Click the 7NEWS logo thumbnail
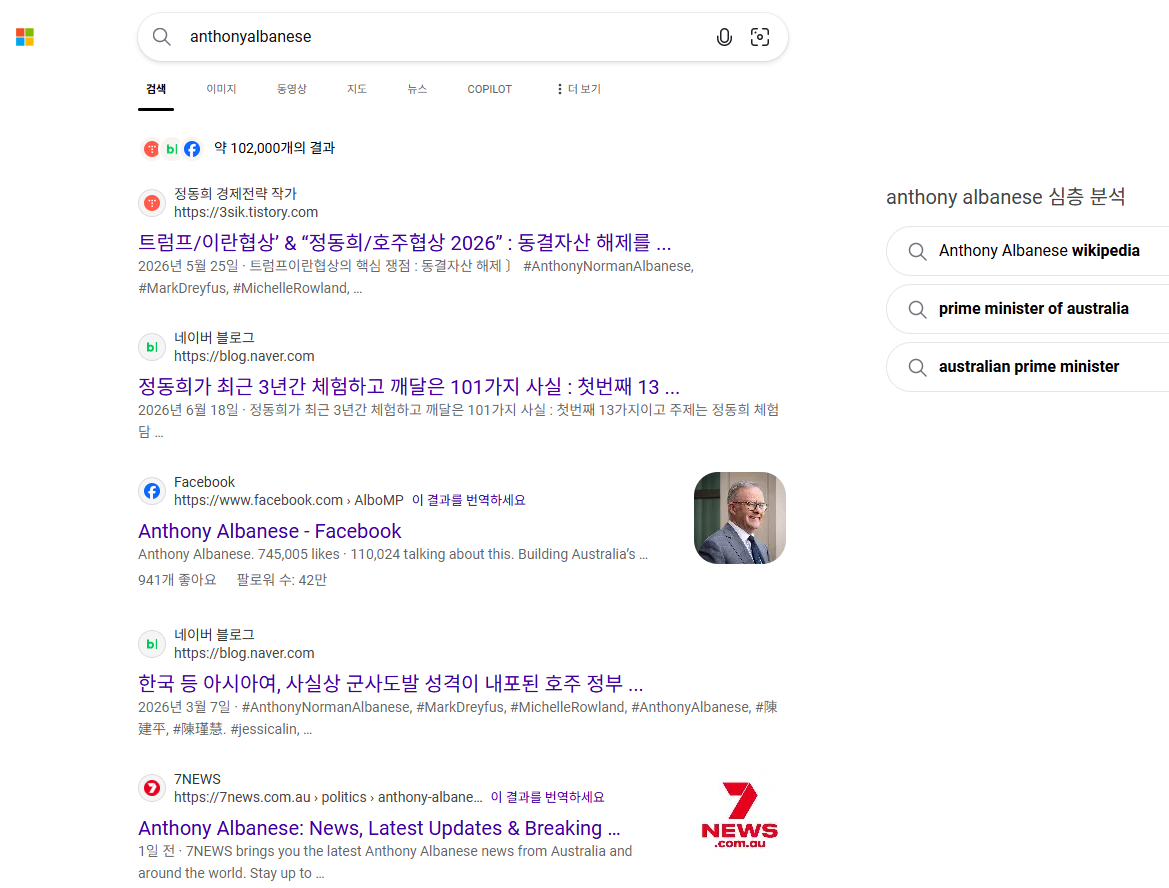1169x888 pixels. tap(740, 815)
